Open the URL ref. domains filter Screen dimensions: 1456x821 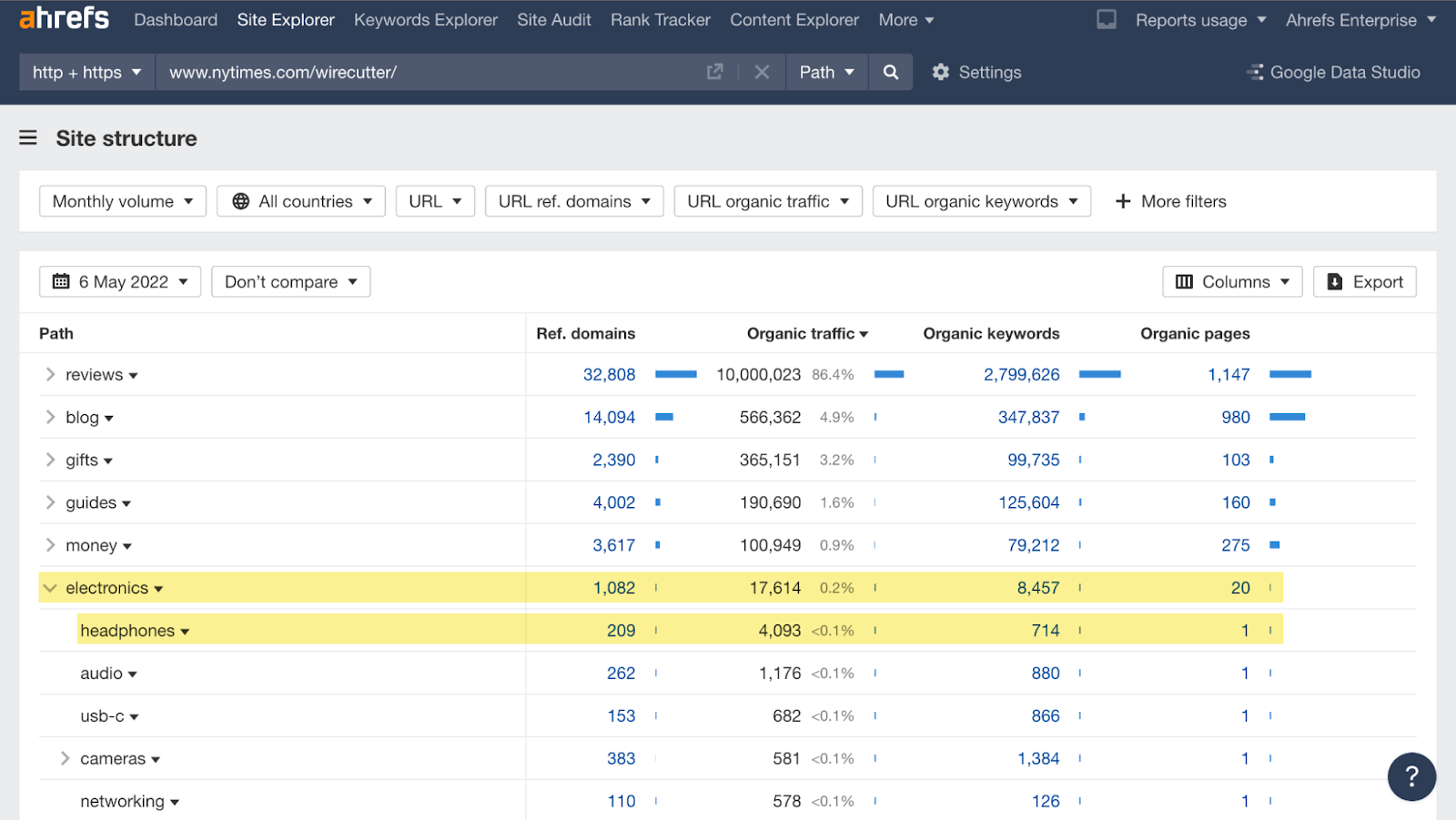(574, 201)
